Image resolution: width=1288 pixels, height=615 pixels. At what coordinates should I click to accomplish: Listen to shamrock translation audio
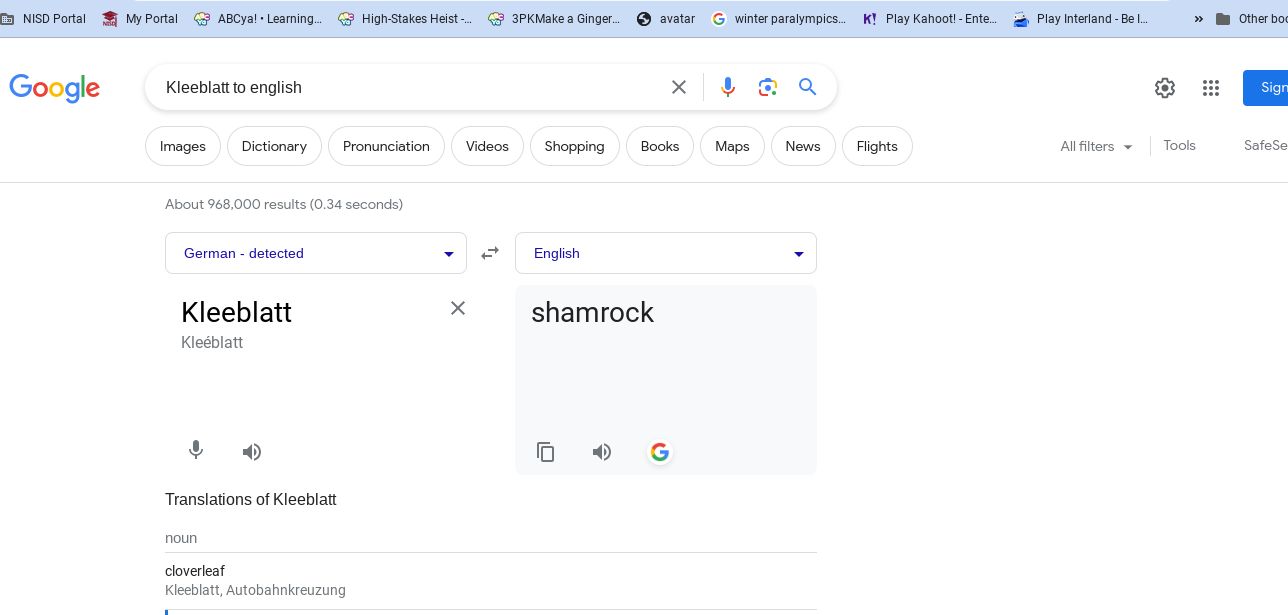point(602,452)
